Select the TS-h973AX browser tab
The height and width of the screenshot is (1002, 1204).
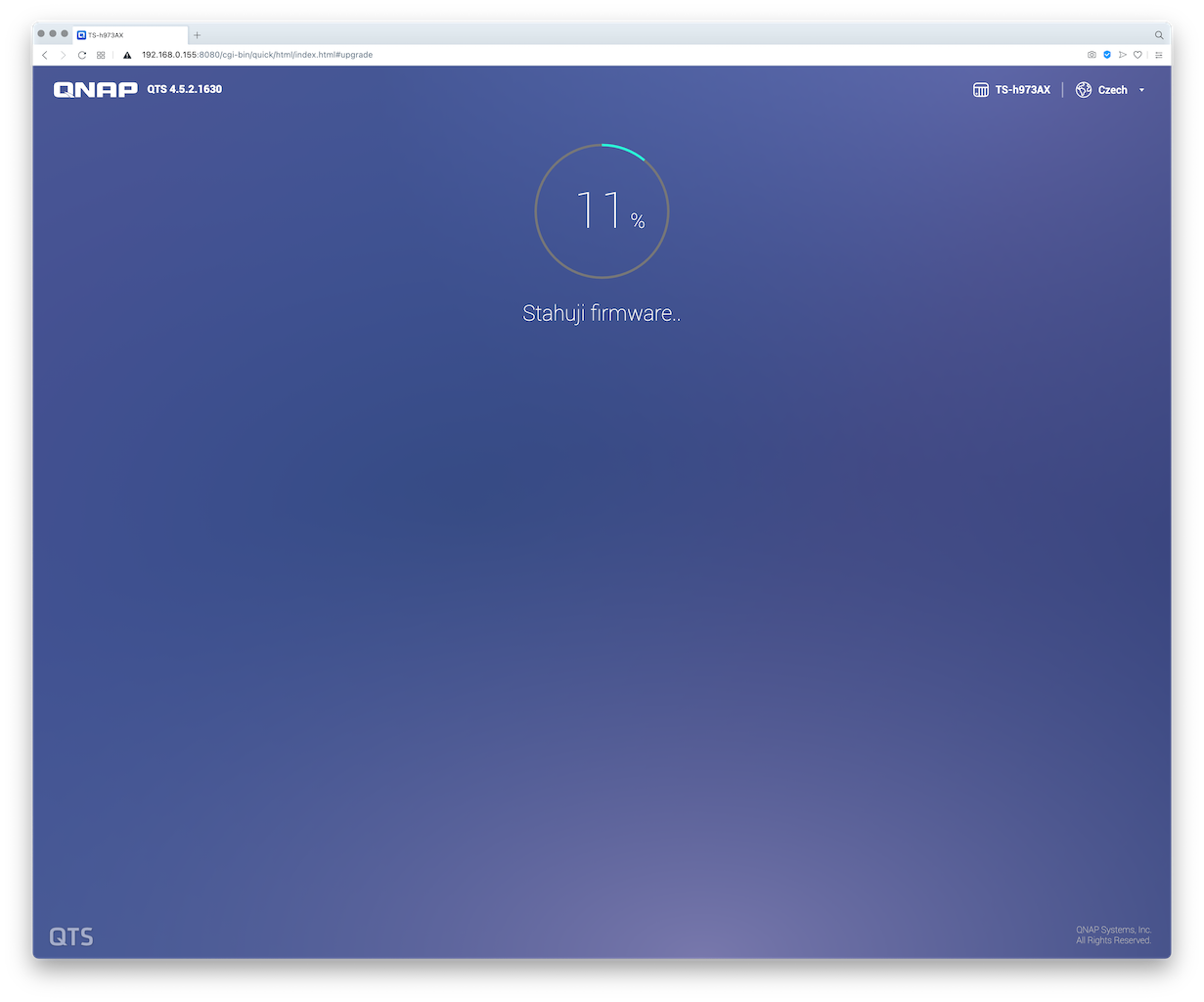[127, 35]
